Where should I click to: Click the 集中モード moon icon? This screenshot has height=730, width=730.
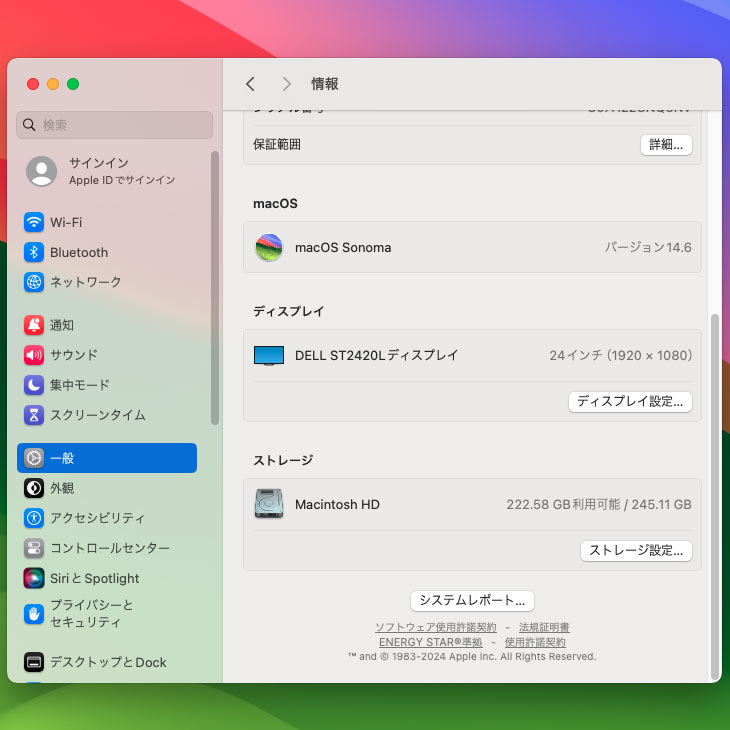(x=34, y=385)
